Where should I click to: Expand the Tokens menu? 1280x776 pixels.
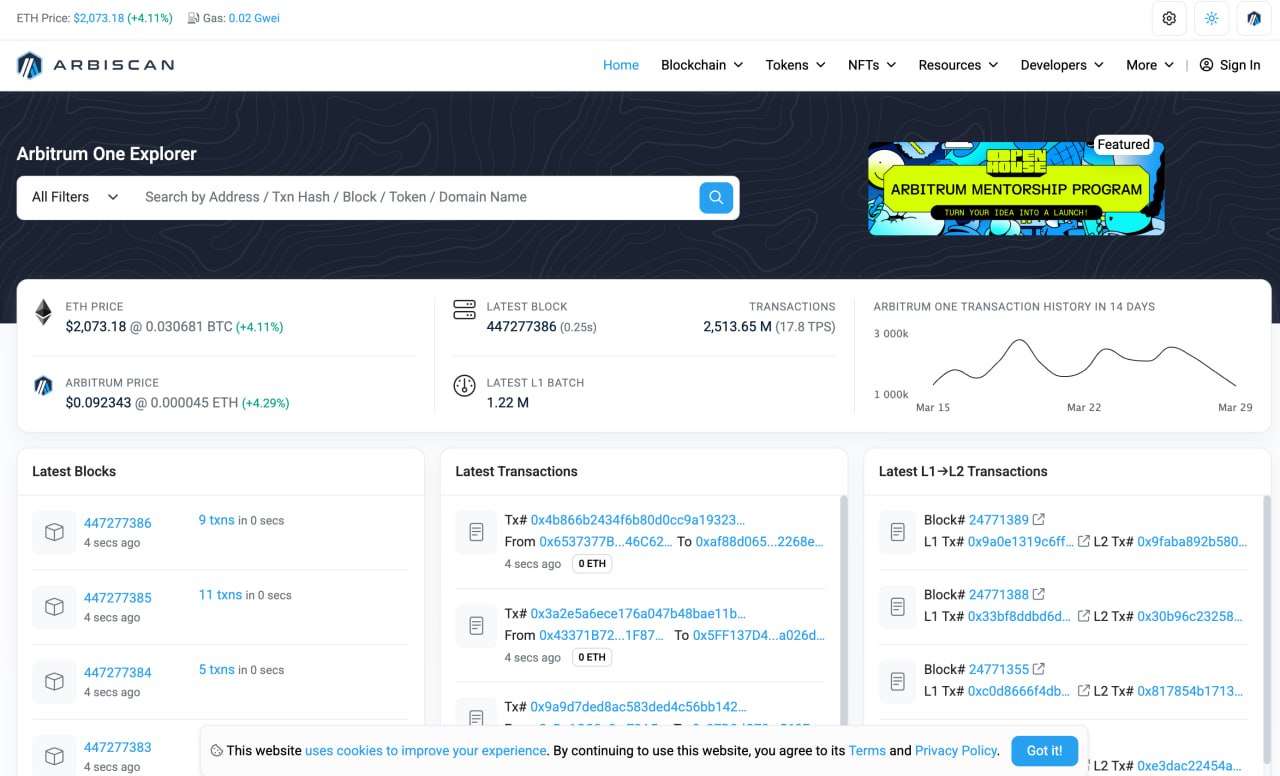point(795,65)
